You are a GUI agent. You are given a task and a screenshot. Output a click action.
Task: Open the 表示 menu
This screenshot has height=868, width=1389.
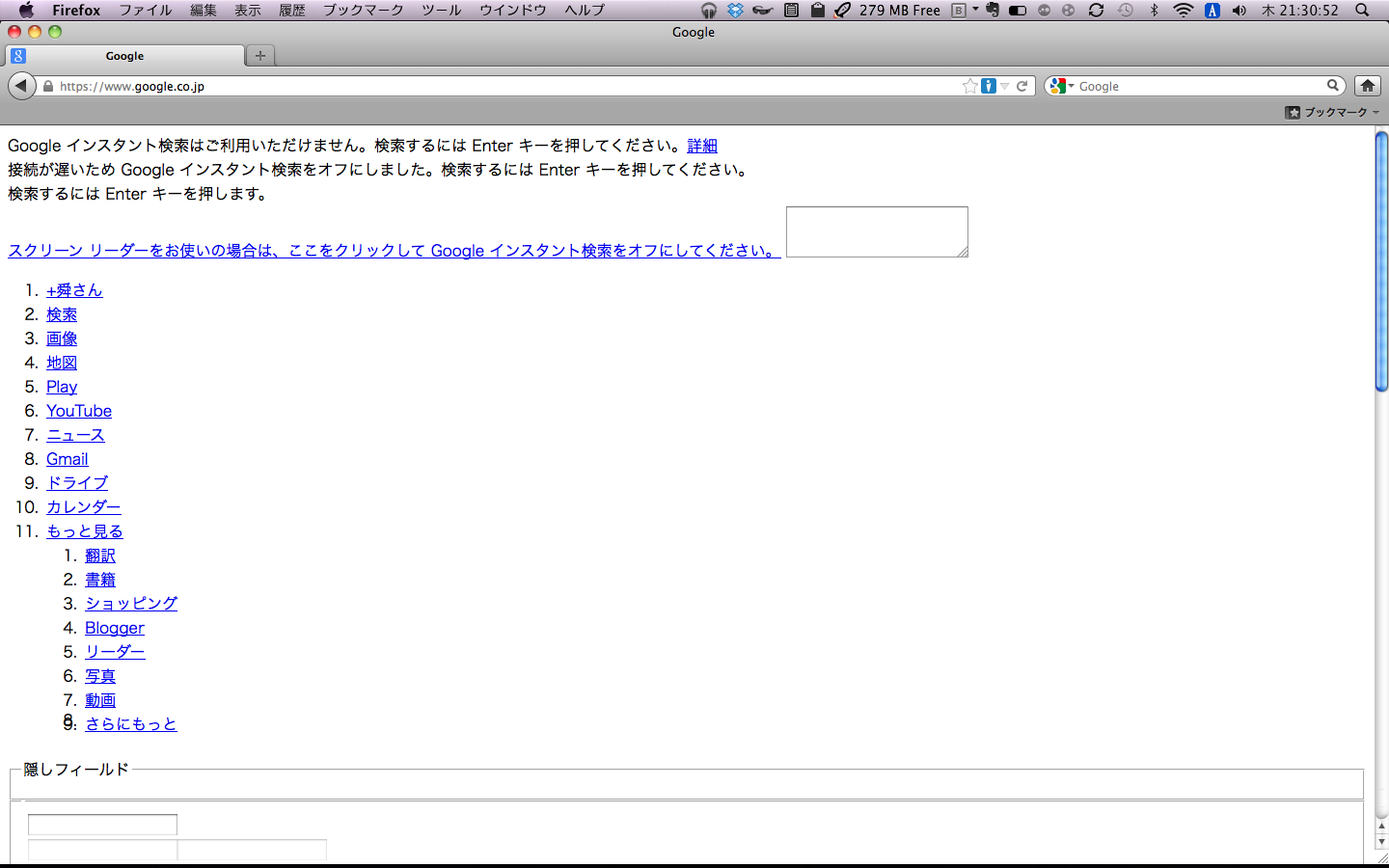[248, 10]
